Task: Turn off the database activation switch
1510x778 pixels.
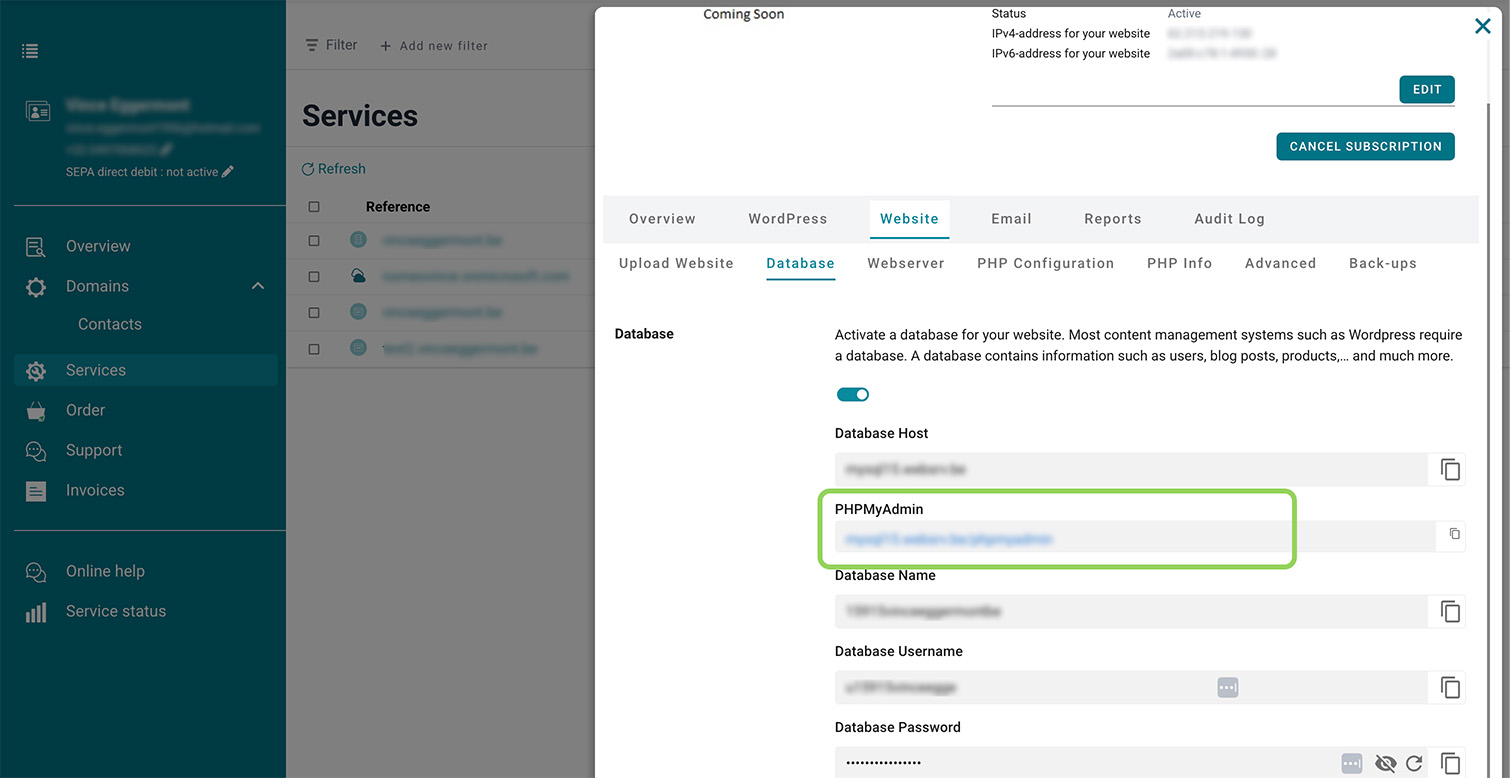Action: pyautogui.click(x=853, y=394)
